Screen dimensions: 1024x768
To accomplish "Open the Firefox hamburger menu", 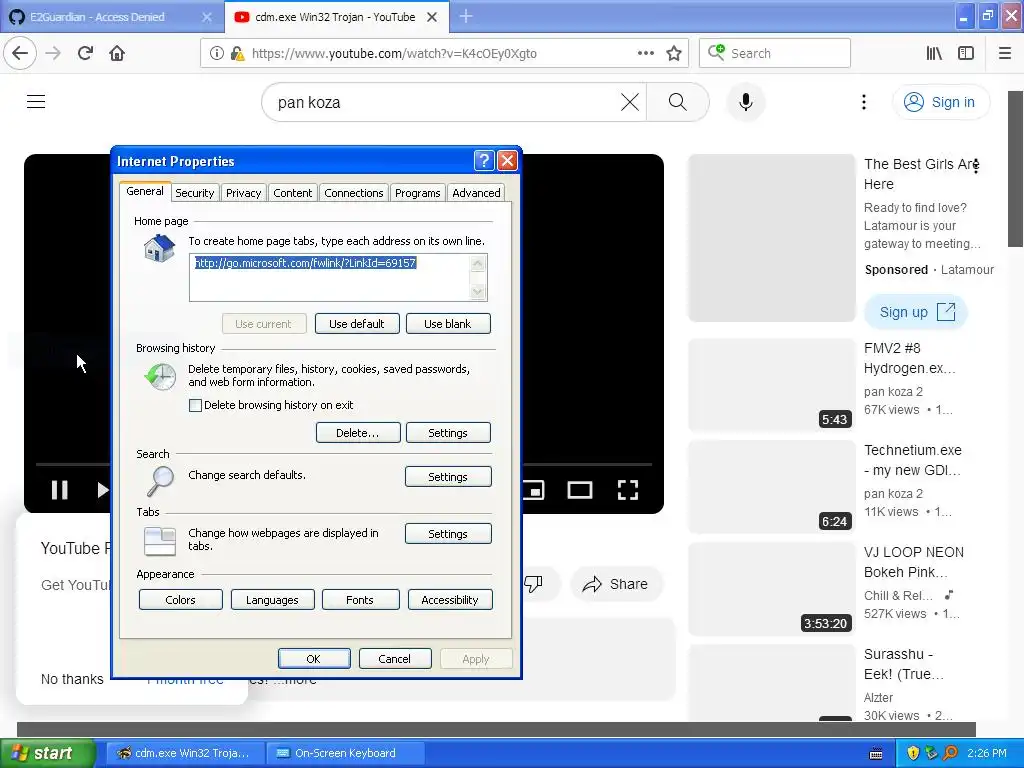I will point(1004,54).
